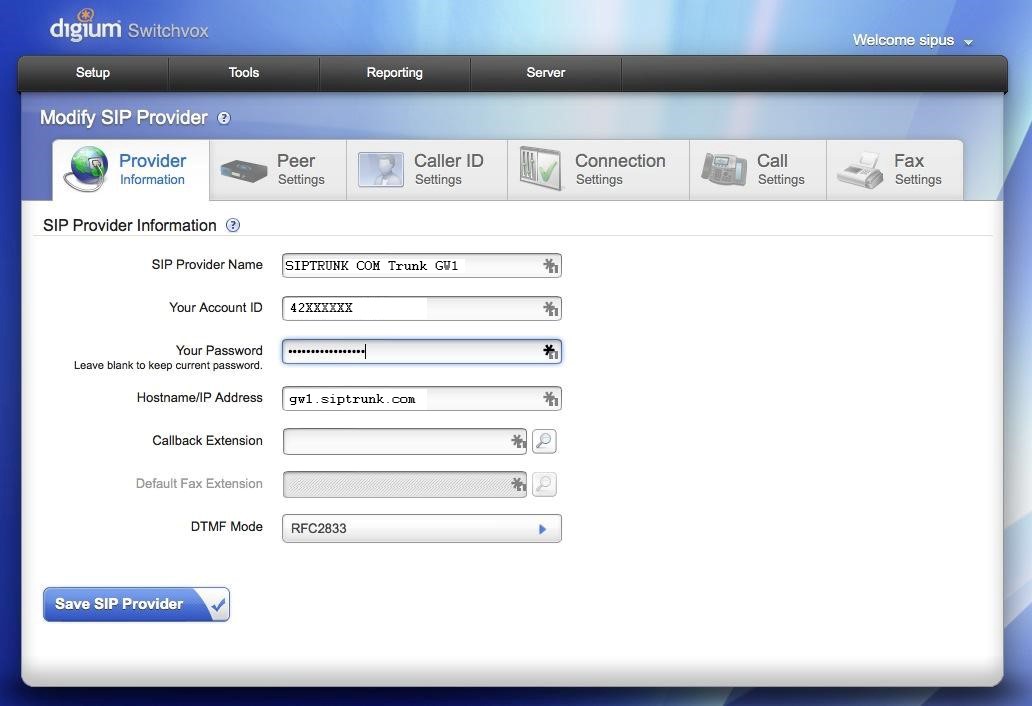This screenshot has height=706, width=1032.
Task: Click the Provider Information globe icon
Action: 86,169
